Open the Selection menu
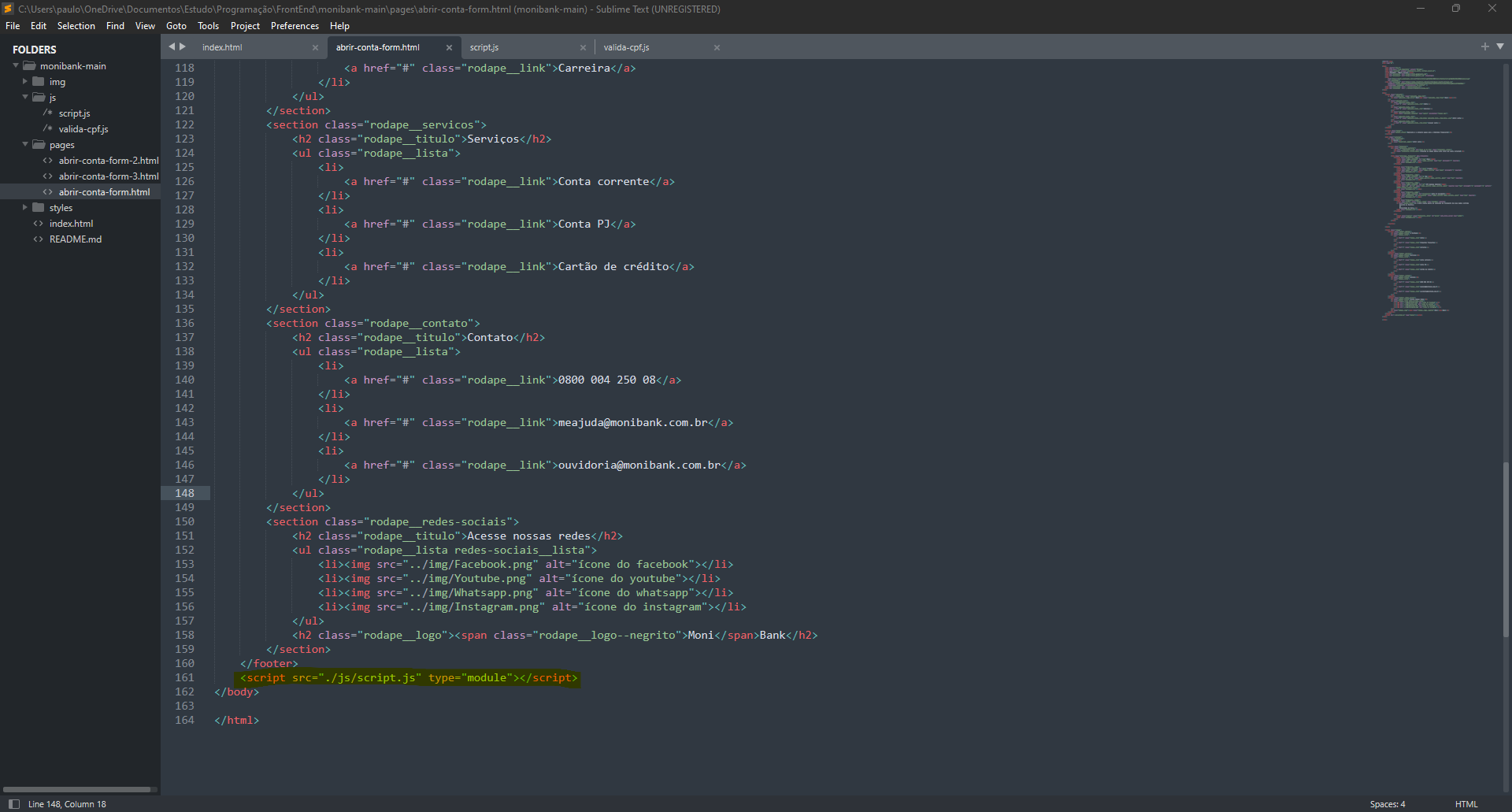 click(76, 26)
